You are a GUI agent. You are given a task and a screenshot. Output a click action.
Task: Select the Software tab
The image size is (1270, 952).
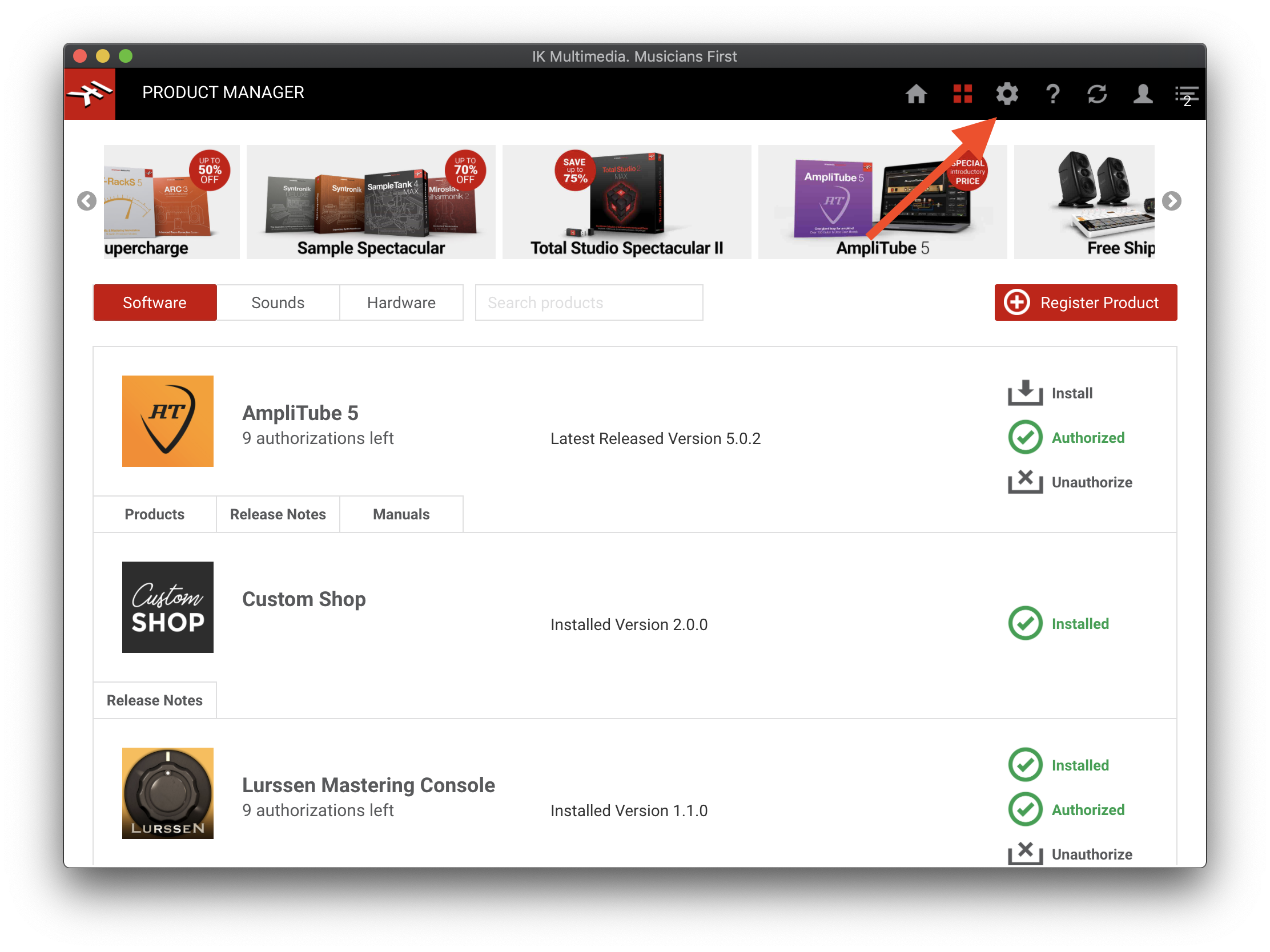pyautogui.click(x=155, y=302)
